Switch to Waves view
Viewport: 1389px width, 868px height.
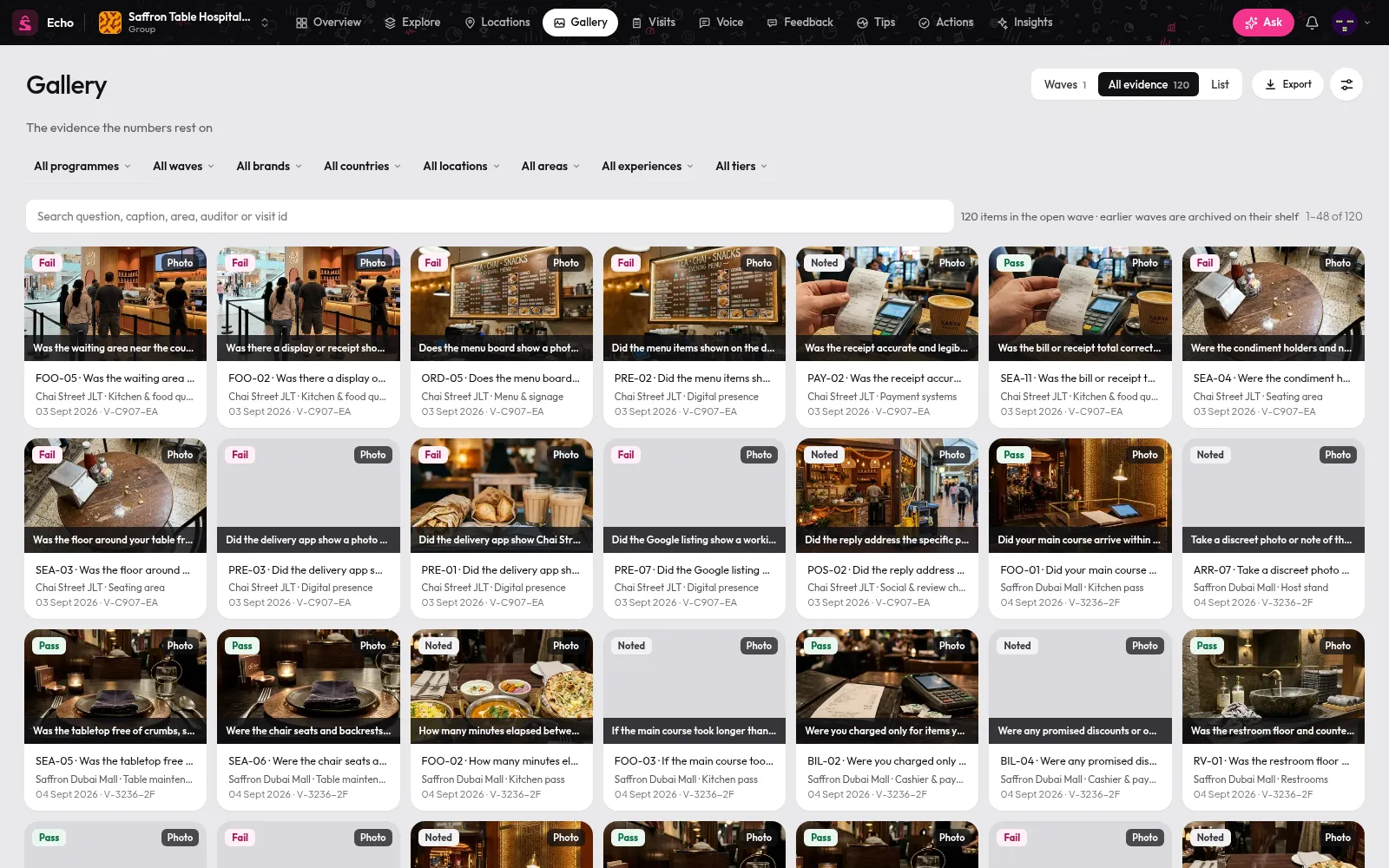(1064, 84)
